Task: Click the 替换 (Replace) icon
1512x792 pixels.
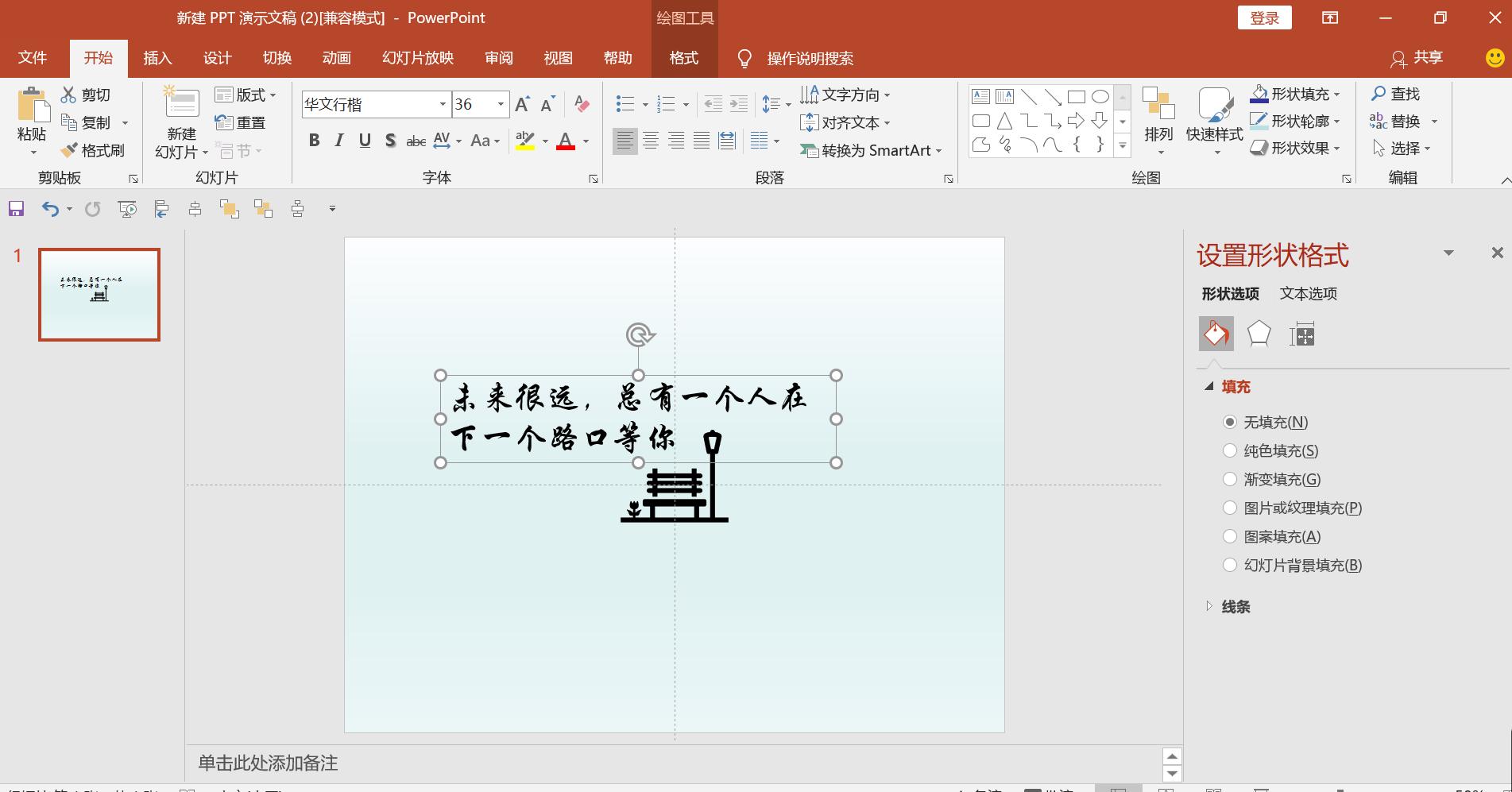Action: (x=1379, y=121)
